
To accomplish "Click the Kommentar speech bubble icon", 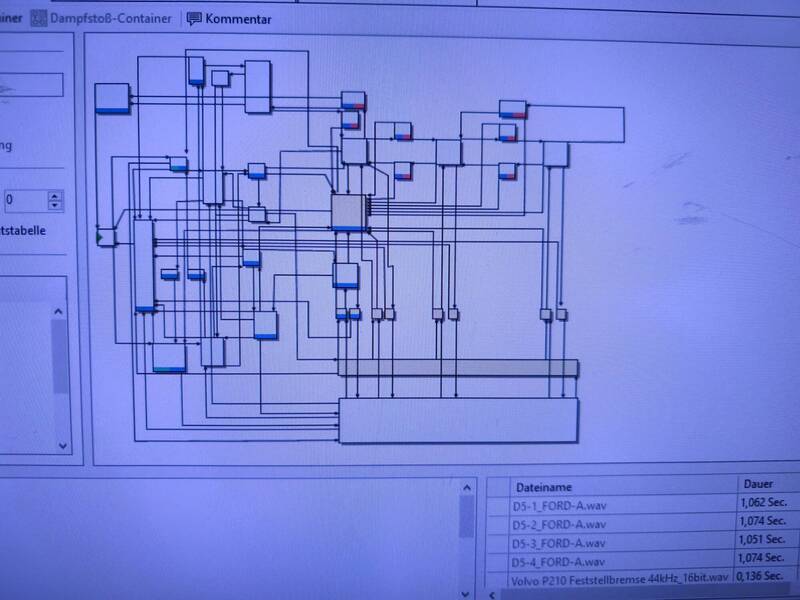I will coord(194,18).
